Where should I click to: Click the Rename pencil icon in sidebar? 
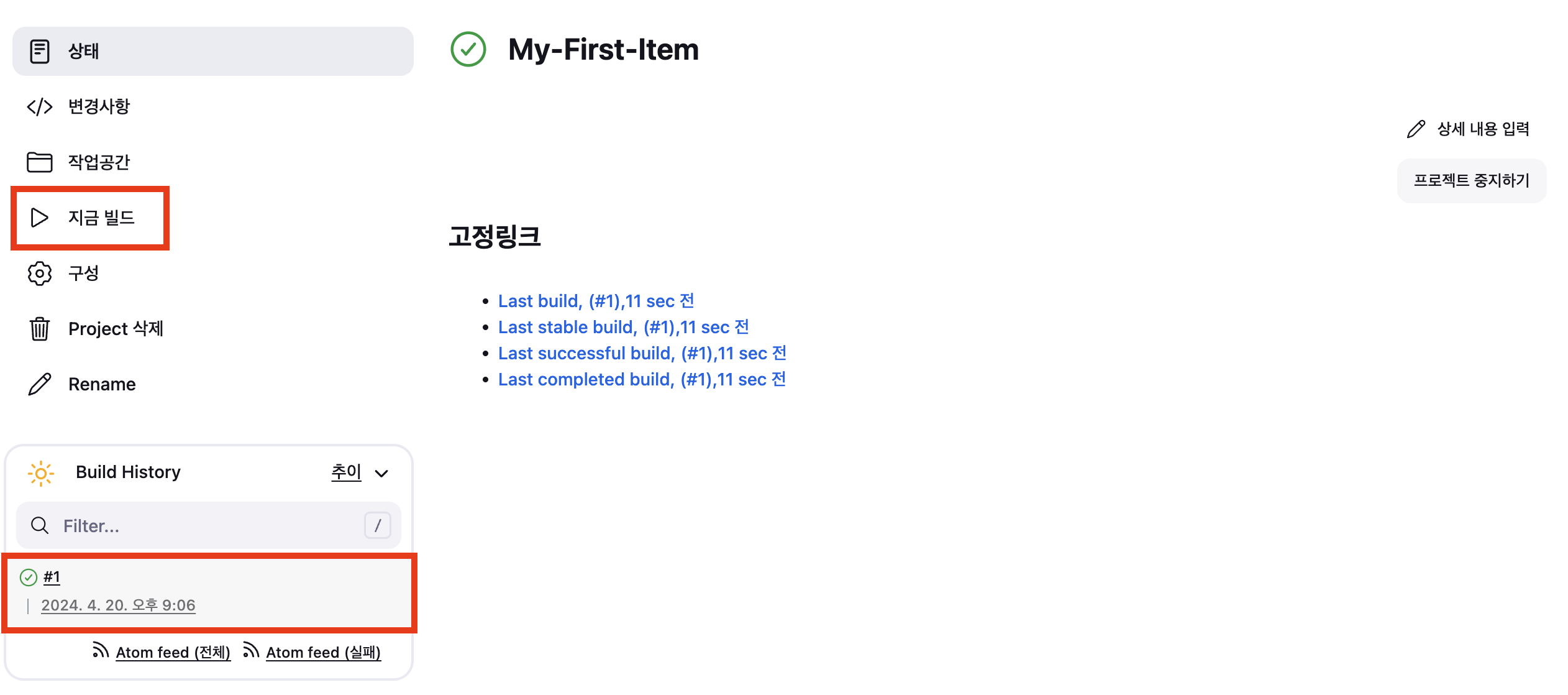coord(40,384)
